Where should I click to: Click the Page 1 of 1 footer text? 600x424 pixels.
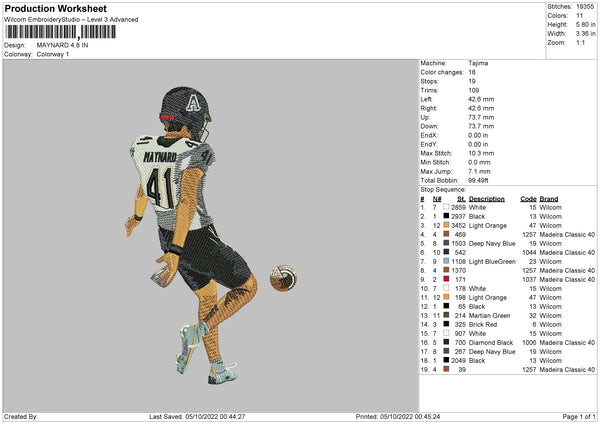(579, 416)
